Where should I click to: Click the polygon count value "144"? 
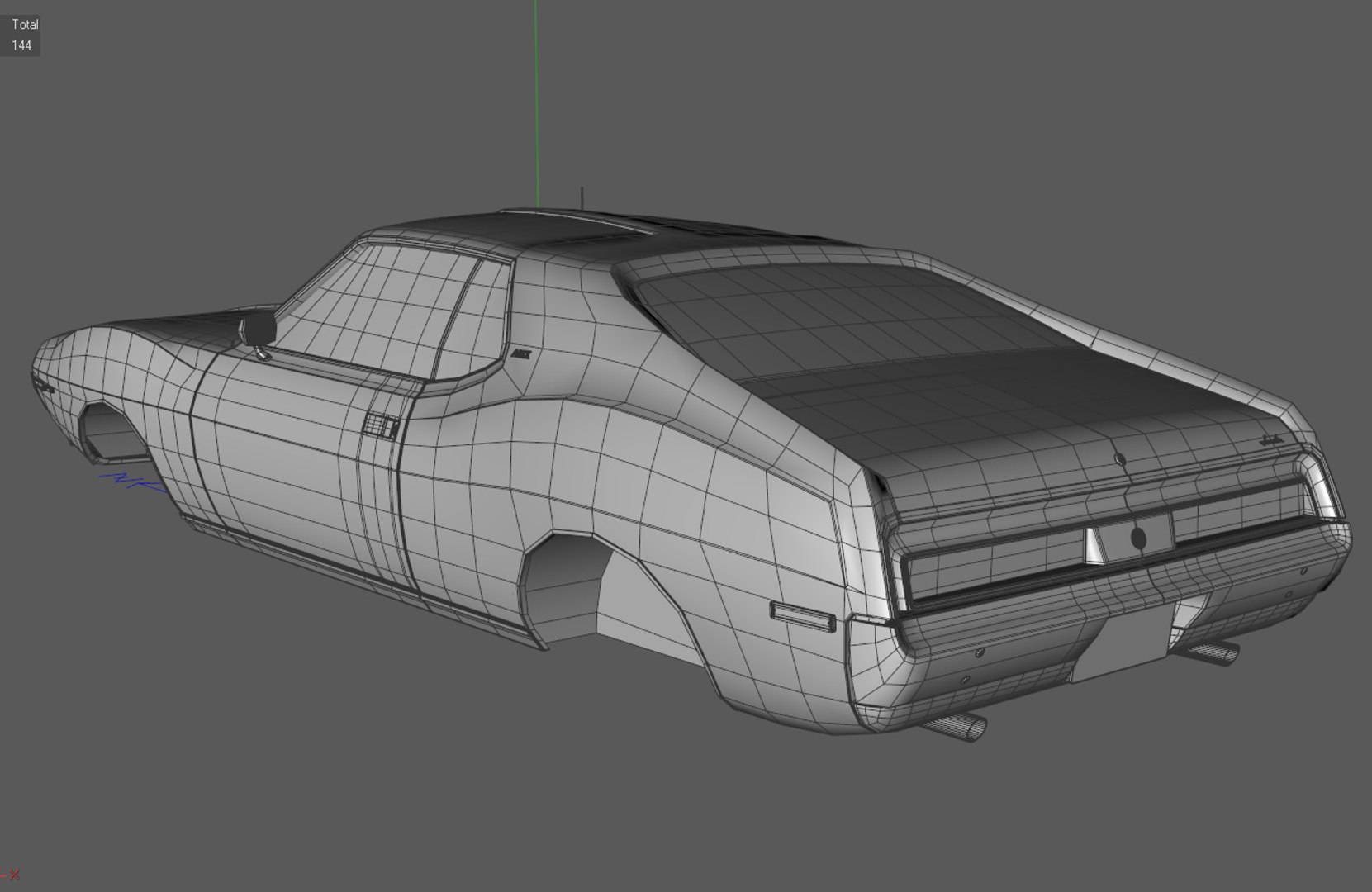(21, 45)
